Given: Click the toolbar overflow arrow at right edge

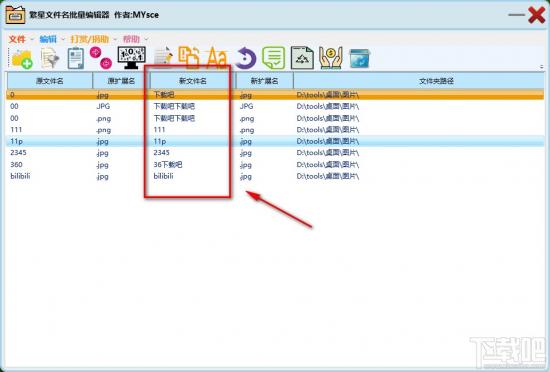Looking at the screenshot, I should coord(542,66).
